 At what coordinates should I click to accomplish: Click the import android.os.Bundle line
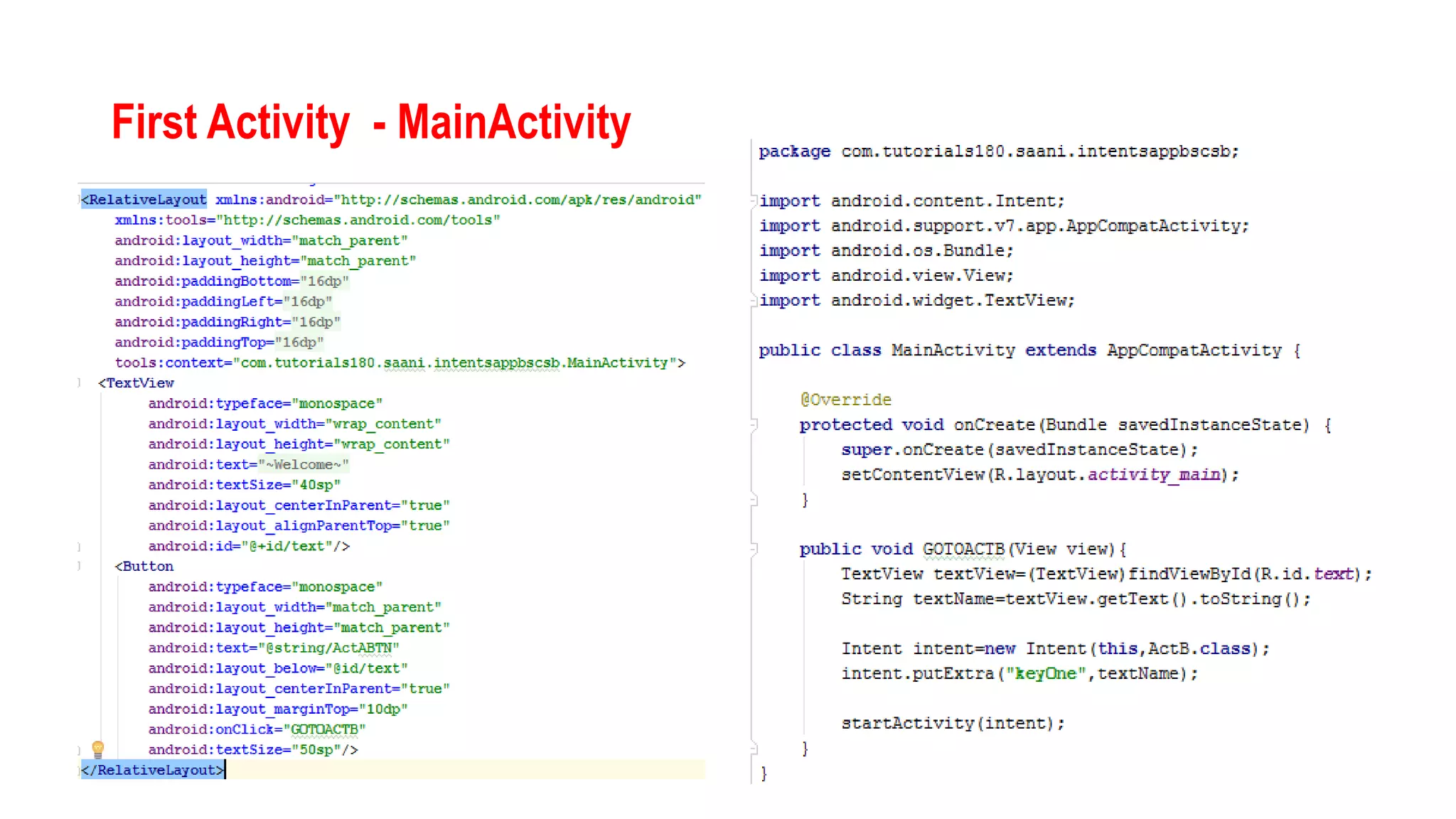click(x=887, y=251)
